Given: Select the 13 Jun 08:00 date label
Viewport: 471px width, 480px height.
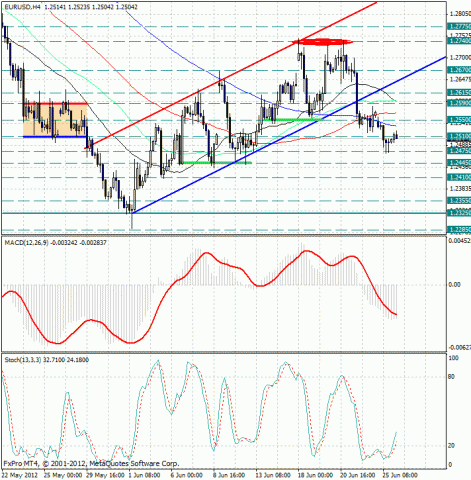Looking at the screenshot, I should (273, 475).
